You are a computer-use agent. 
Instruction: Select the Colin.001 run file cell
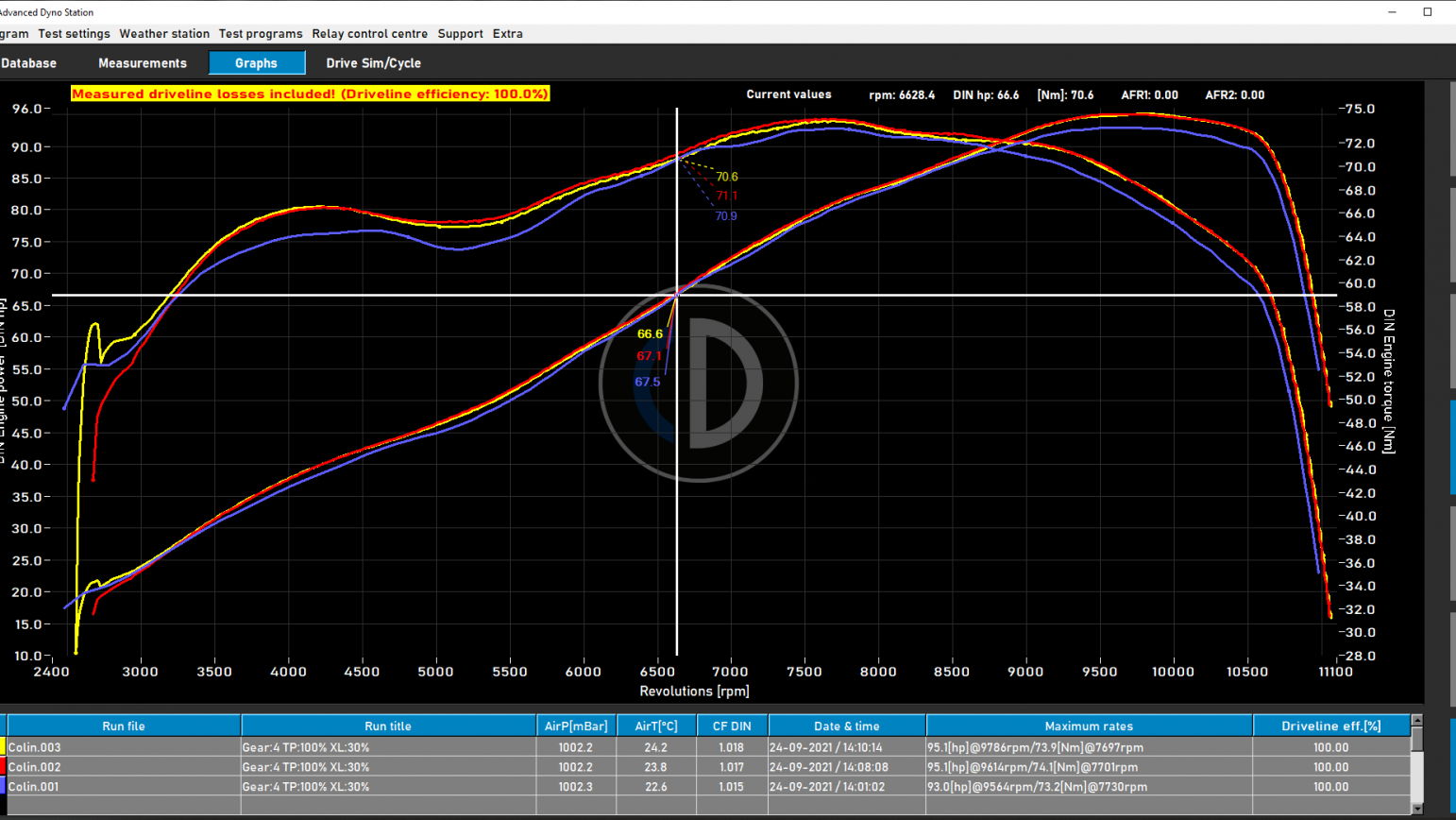coord(123,786)
